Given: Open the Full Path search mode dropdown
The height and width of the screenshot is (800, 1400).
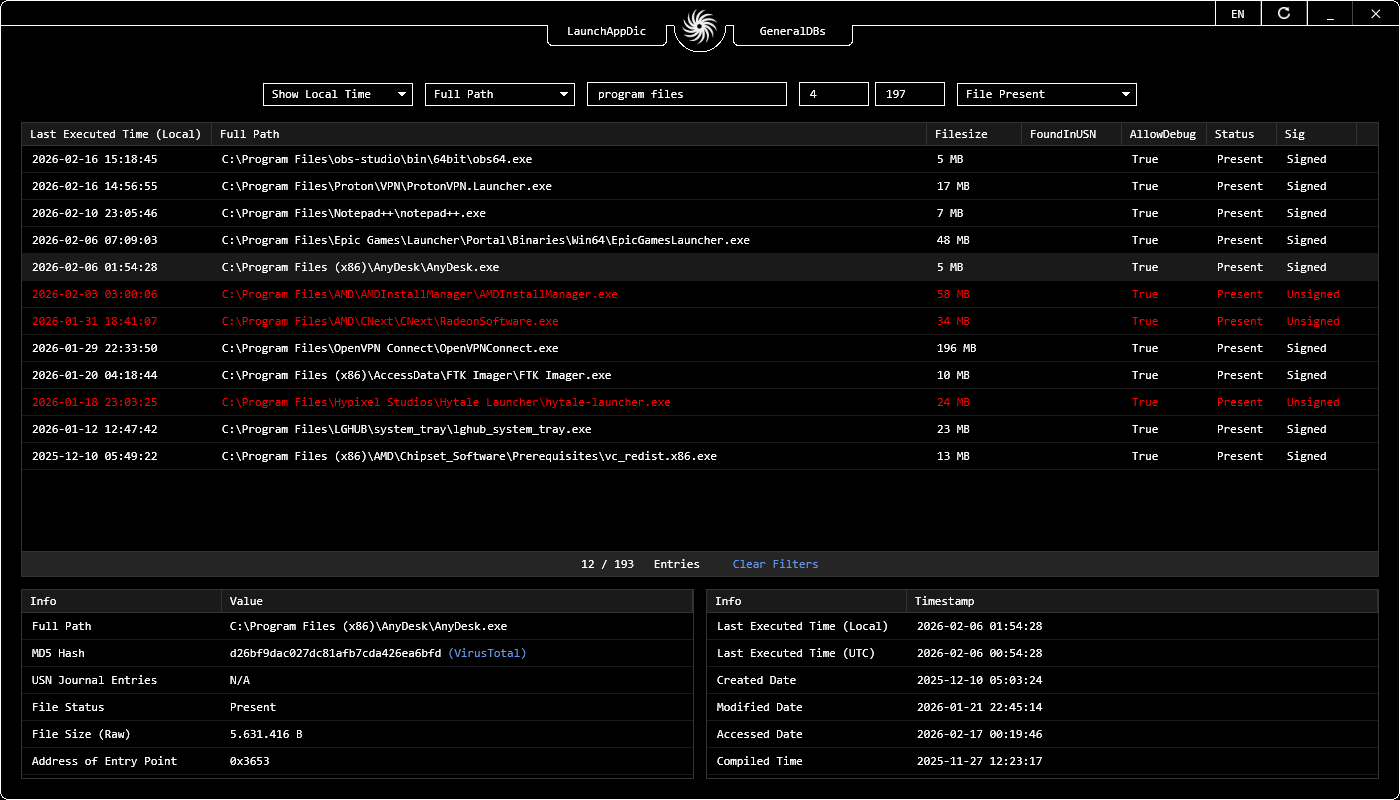Looking at the screenshot, I should (499, 93).
